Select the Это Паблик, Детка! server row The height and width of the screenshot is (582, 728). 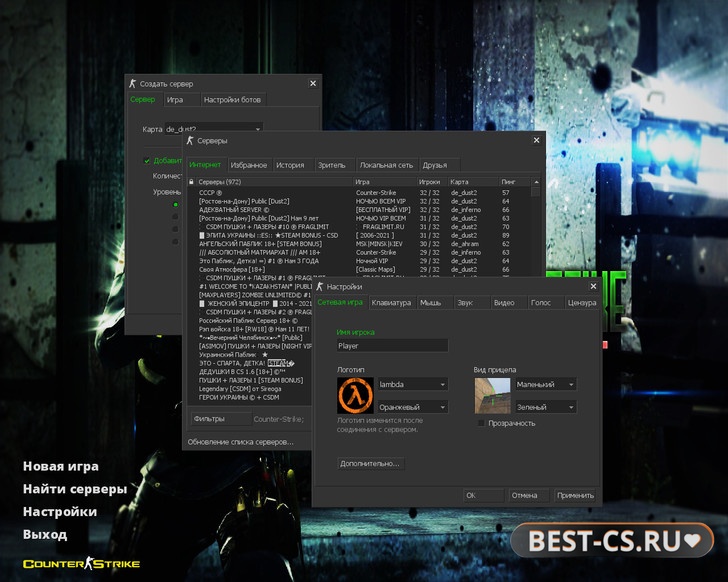[x=358, y=261]
